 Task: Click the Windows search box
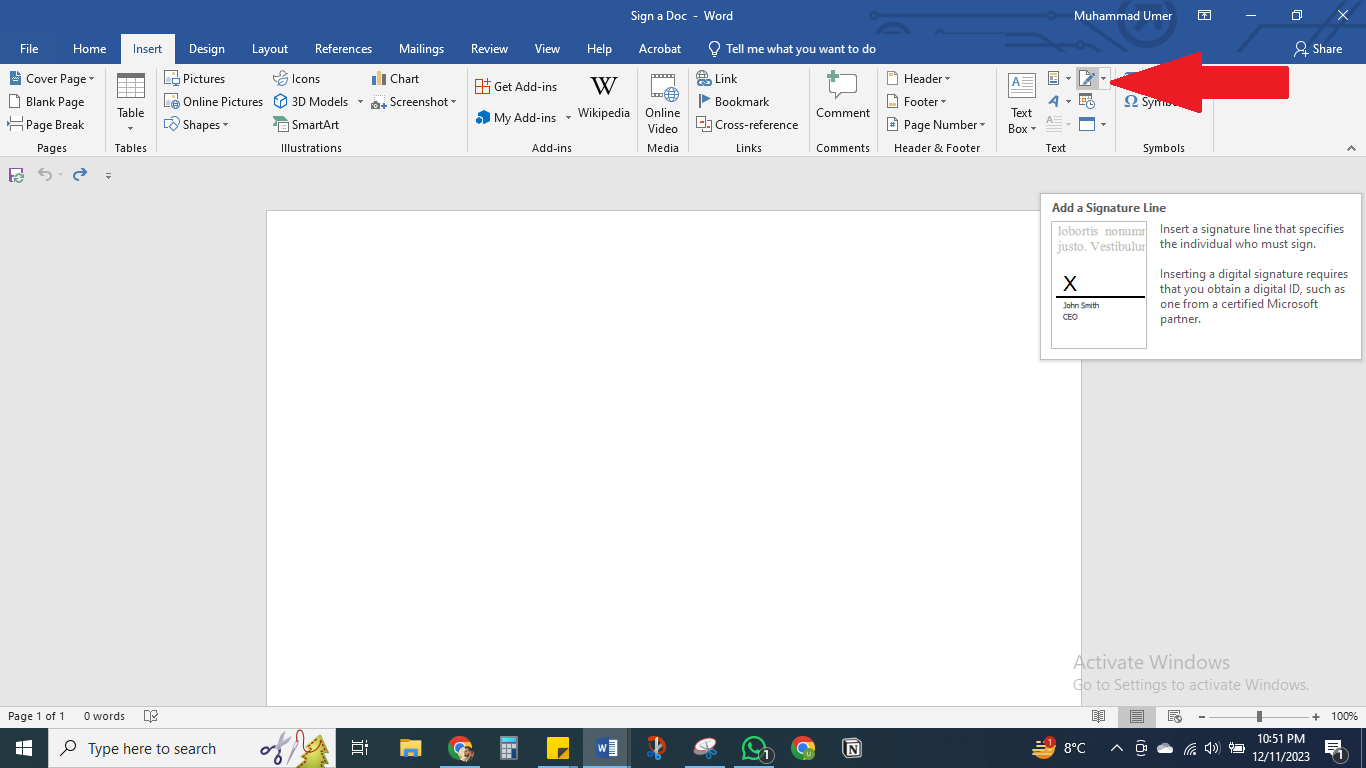pos(192,748)
